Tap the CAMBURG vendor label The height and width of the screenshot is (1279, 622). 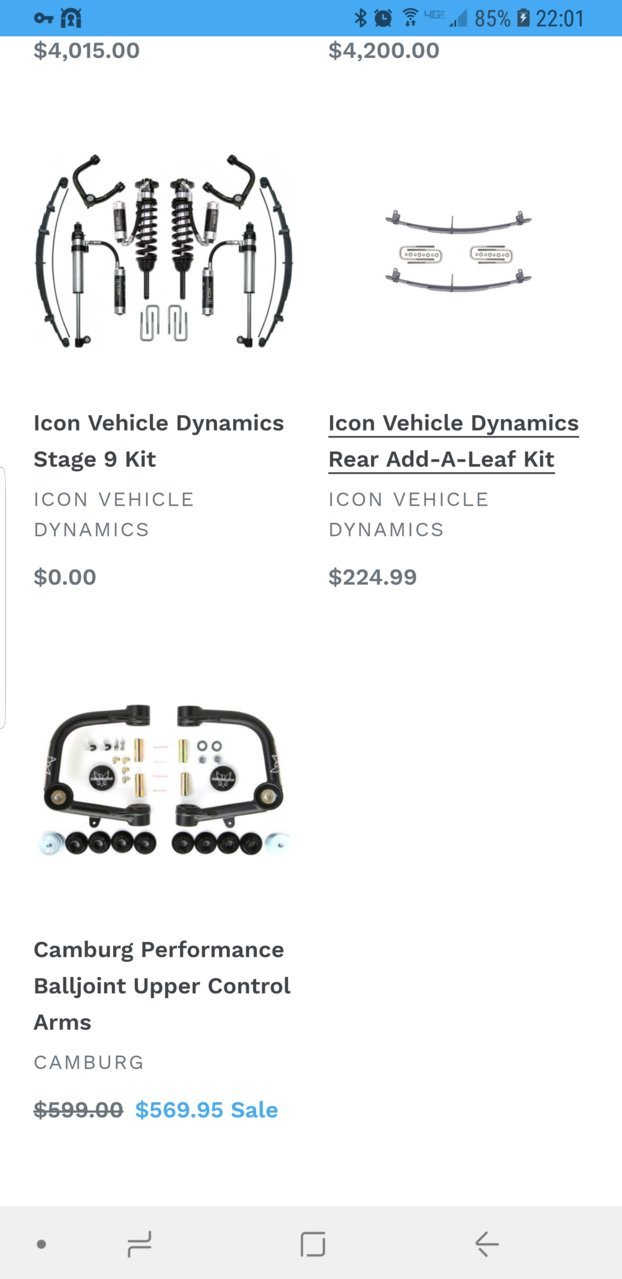(89, 1062)
